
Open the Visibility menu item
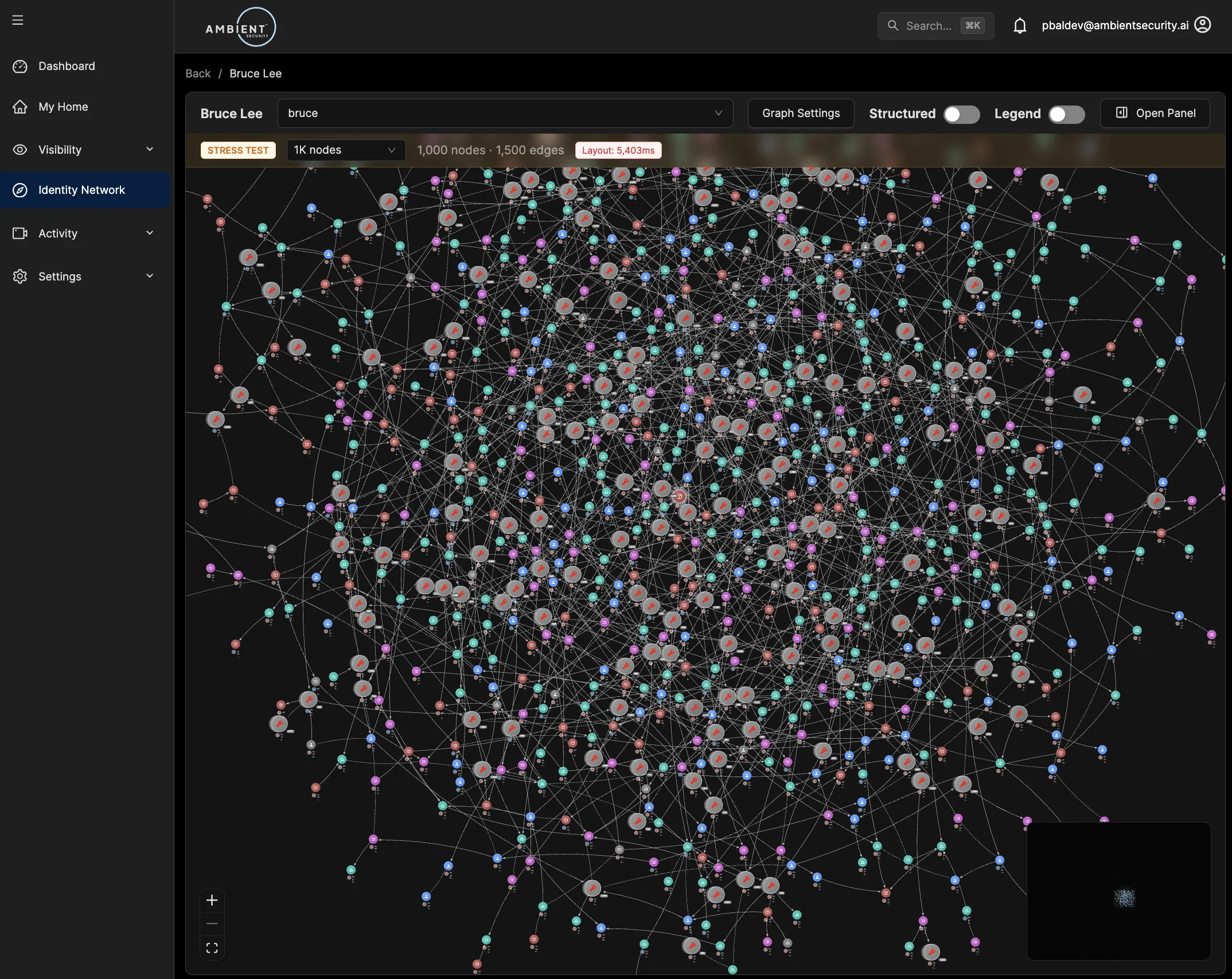(85, 150)
